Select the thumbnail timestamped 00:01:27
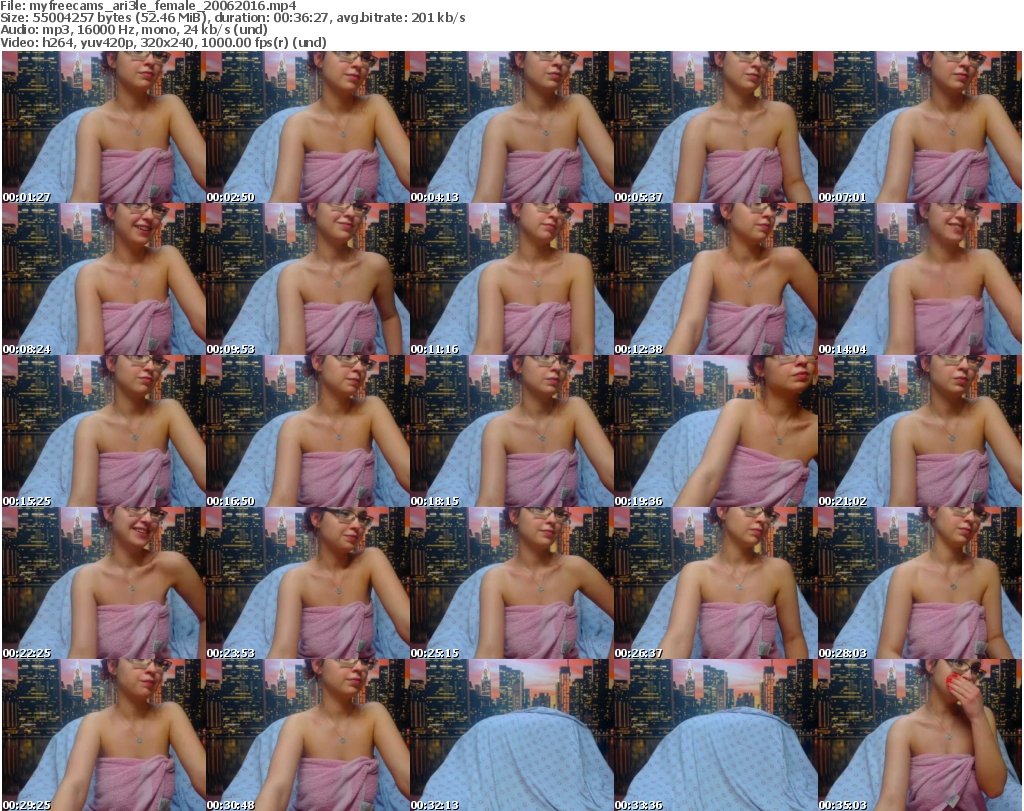This screenshot has height=811, width=1024. pyautogui.click(x=104, y=127)
